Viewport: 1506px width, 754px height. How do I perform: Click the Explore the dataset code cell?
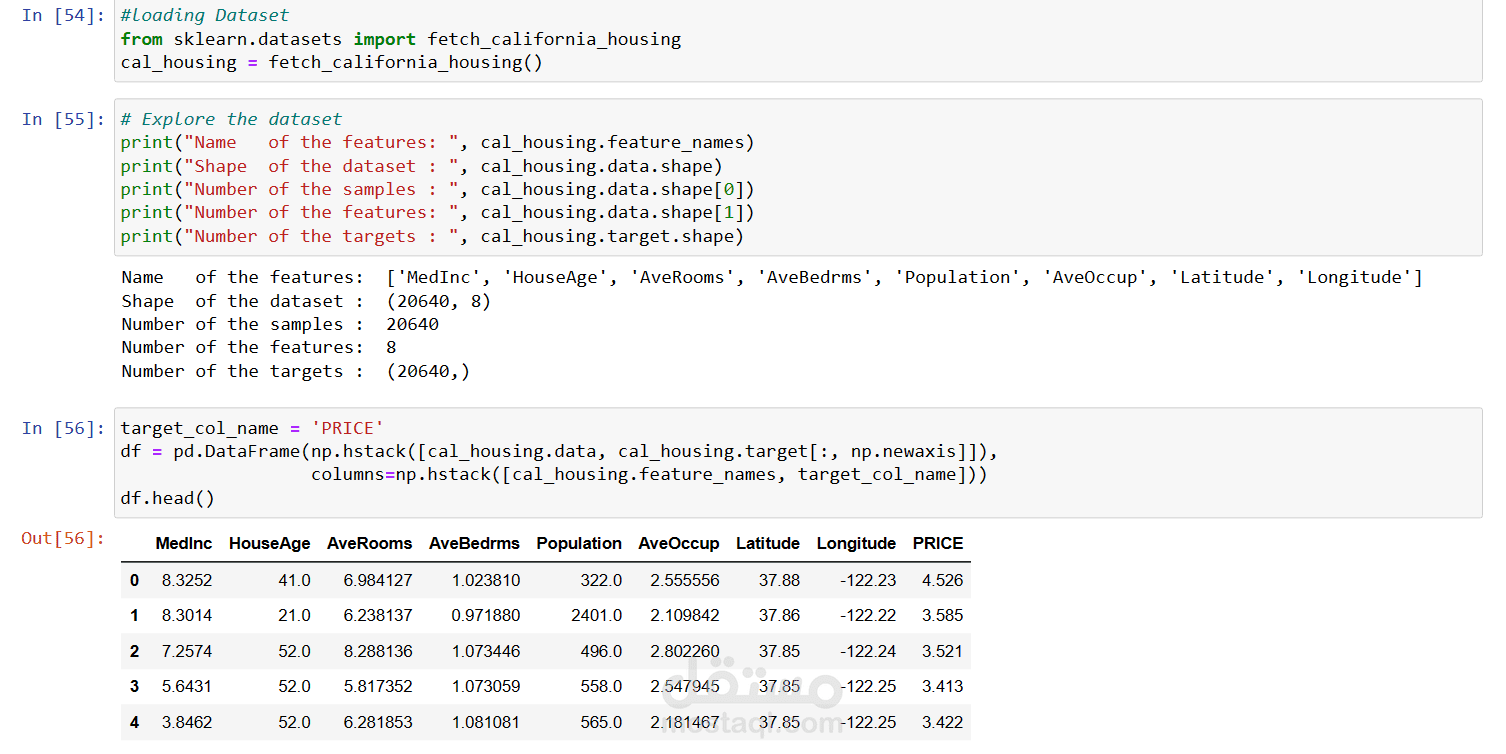(x=798, y=177)
